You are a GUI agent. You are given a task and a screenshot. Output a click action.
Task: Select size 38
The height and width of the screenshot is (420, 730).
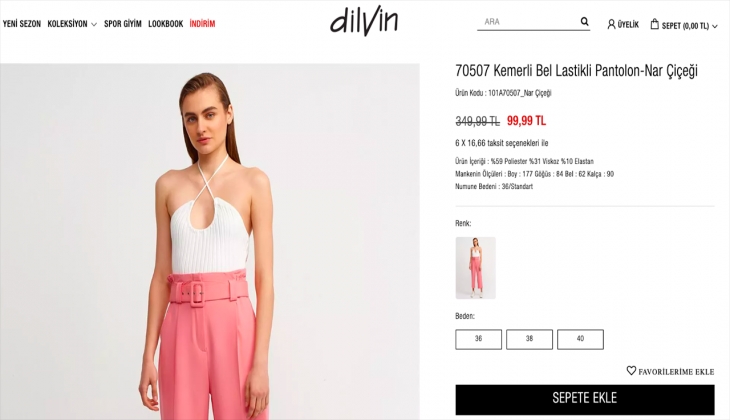(529, 339)
